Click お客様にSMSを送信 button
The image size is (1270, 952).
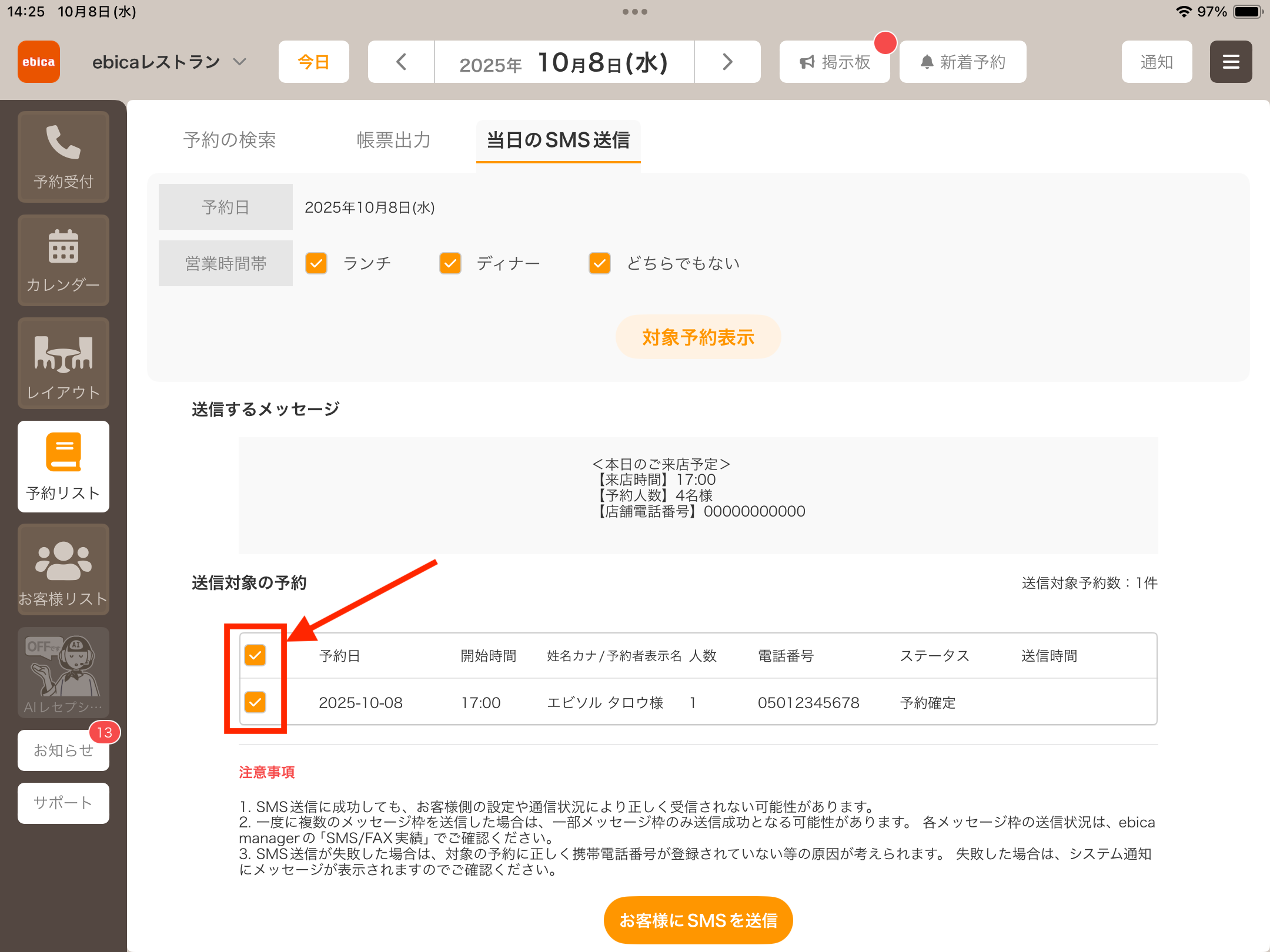coord(698,920)
